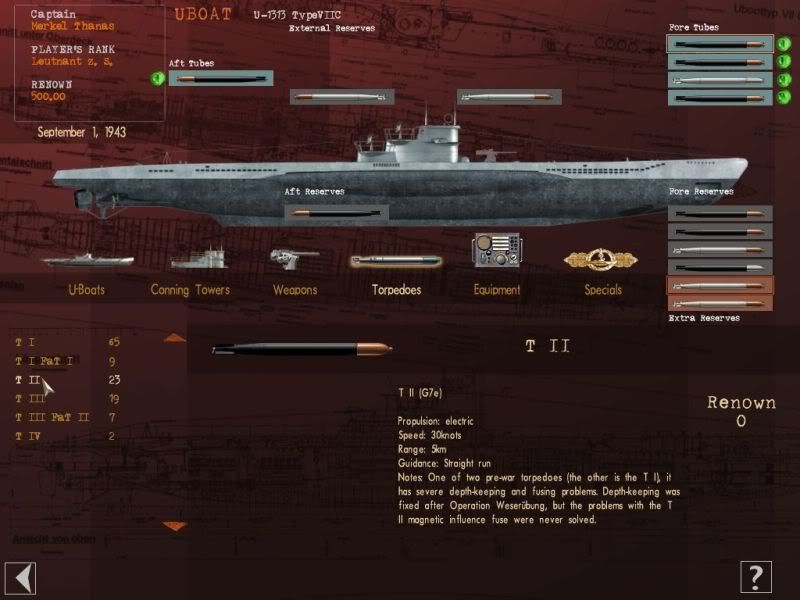Select the Specials golden badge icon
The image size is (800, 600).
tap(601, 260)
